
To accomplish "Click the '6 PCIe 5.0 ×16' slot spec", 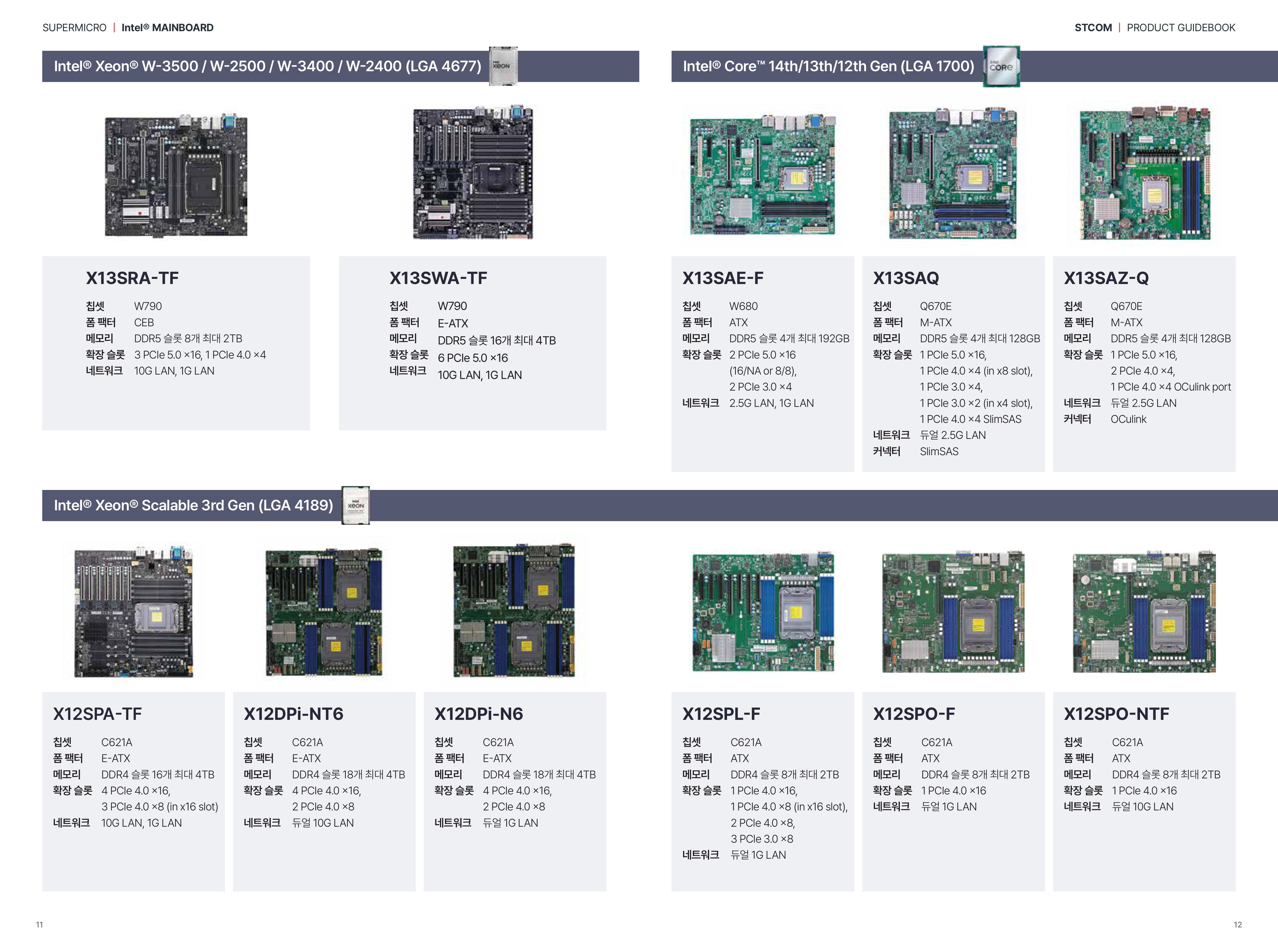I will click(473, 358).
